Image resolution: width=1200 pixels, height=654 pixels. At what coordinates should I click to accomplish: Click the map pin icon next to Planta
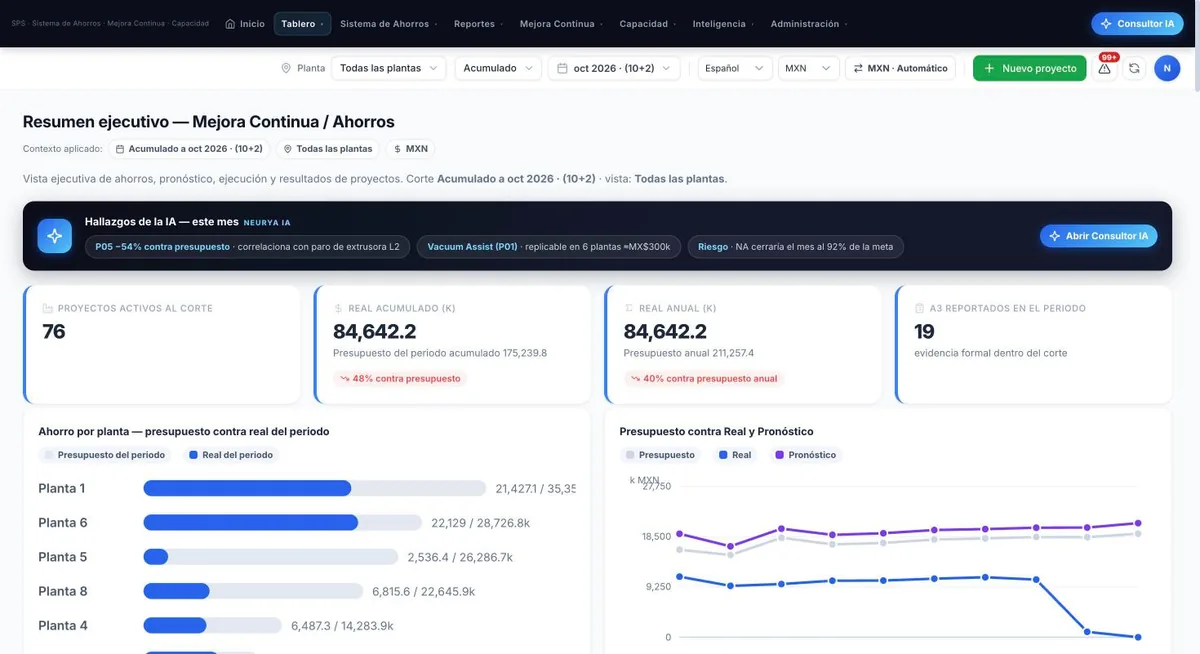pyautogui.click(x=286, y=68)
